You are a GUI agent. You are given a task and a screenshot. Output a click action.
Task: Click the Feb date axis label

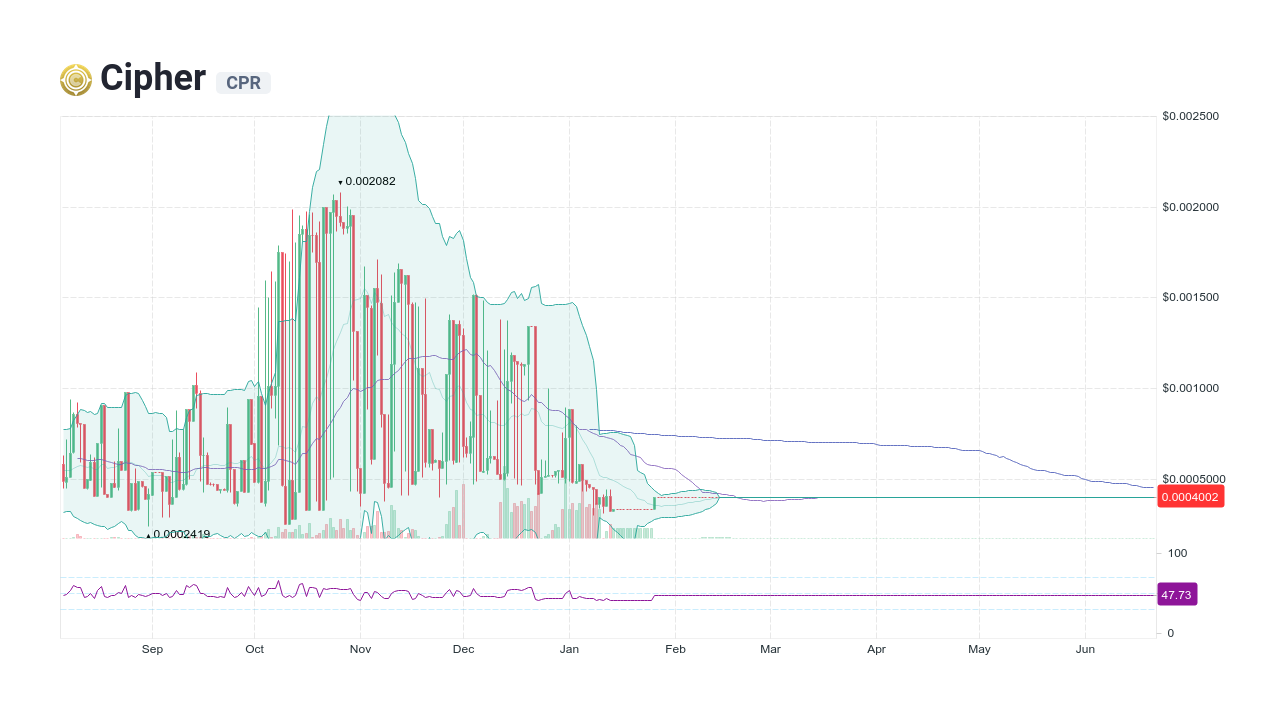pyautogui.click(x=675, y=649)
